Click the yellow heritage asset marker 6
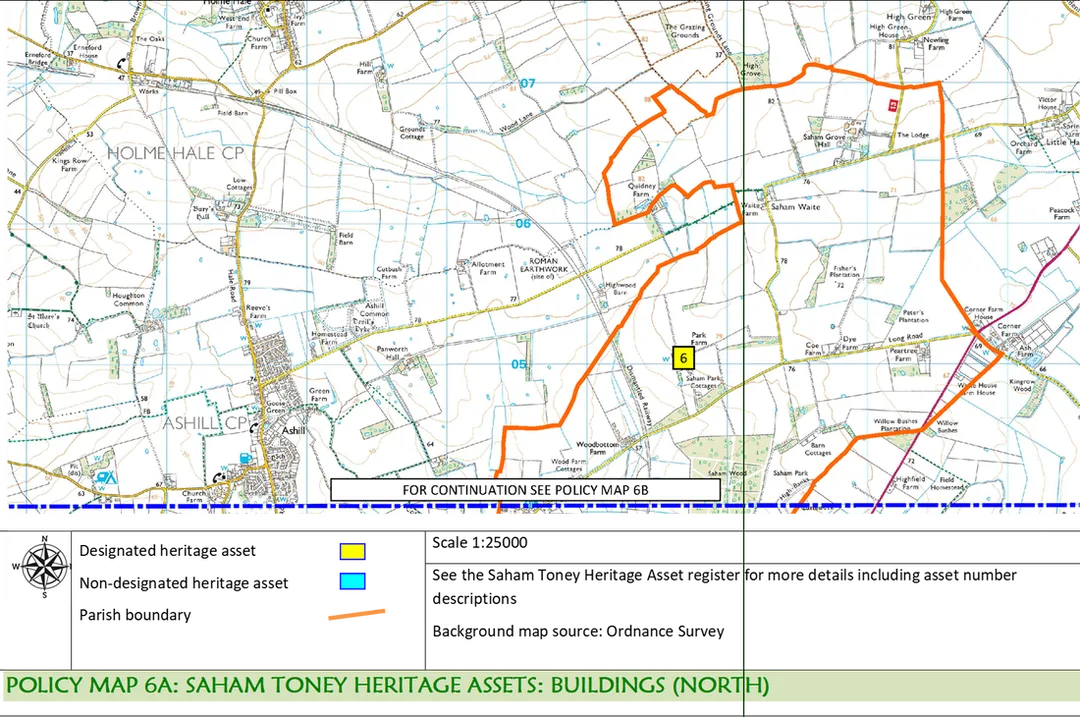This screenshot has height=717, width=1080. click(683, 358)
